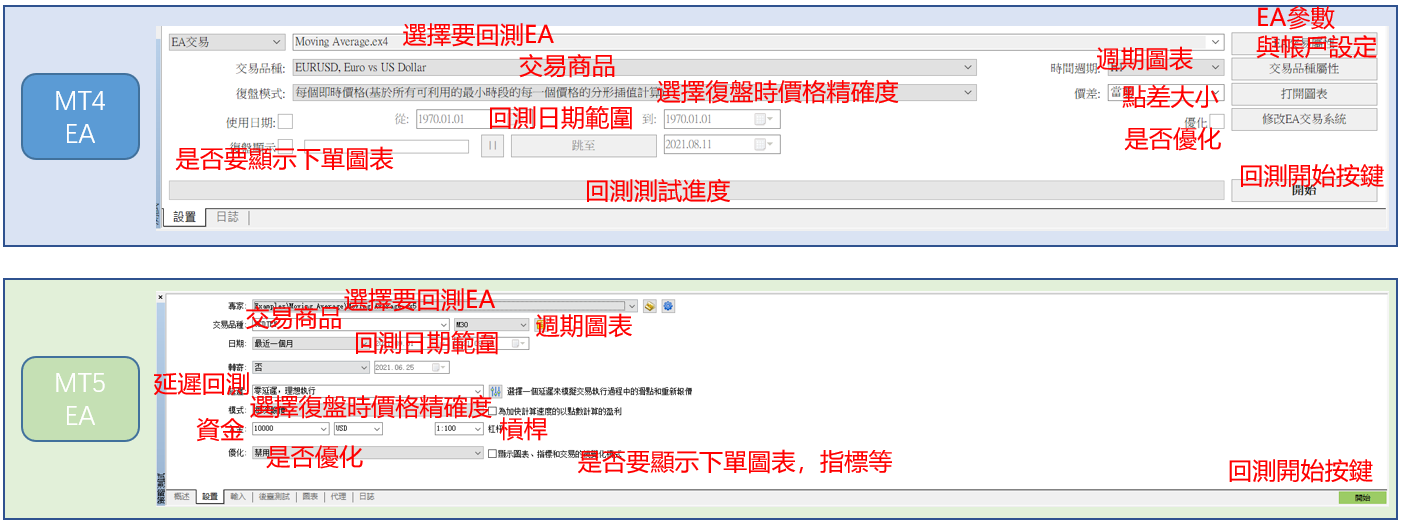Screen dimensions: 1401x524
Task: Switch to MT4 設置 settings tab
Action: tap(185, 217)
